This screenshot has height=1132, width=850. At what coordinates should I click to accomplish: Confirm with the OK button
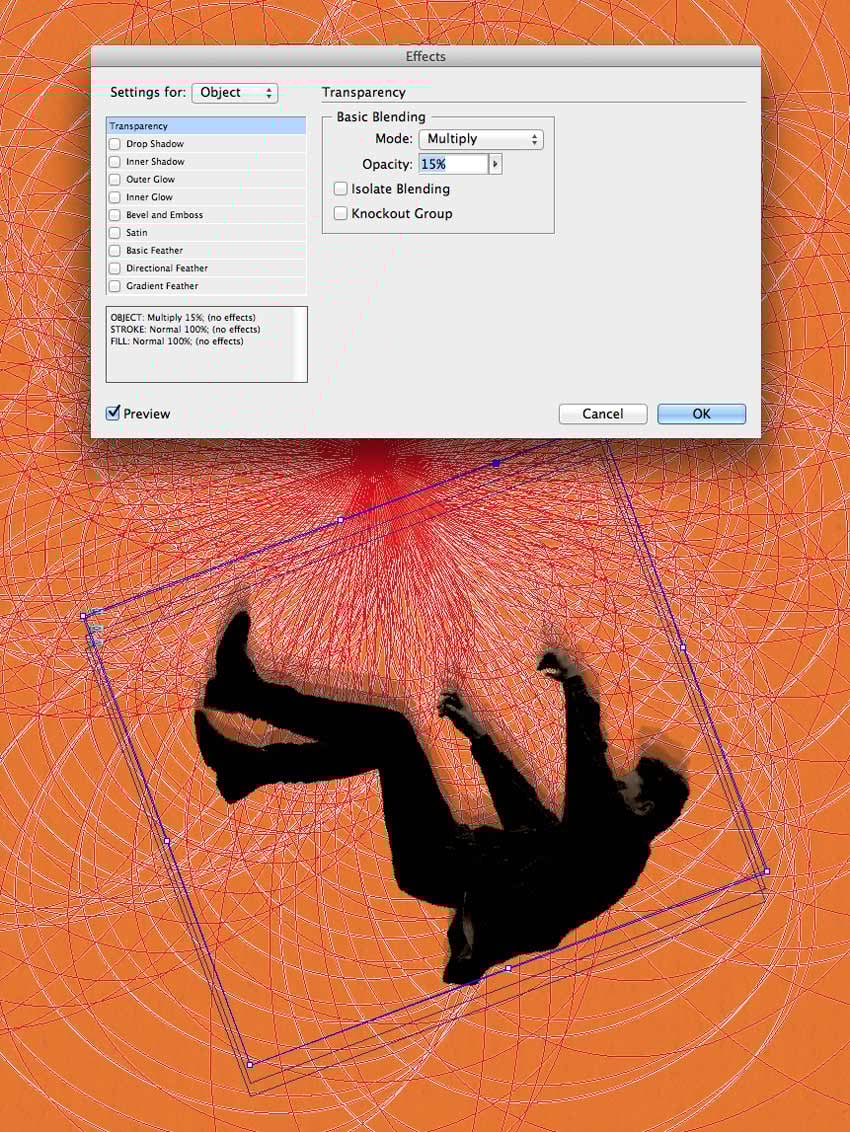[701, 414]
